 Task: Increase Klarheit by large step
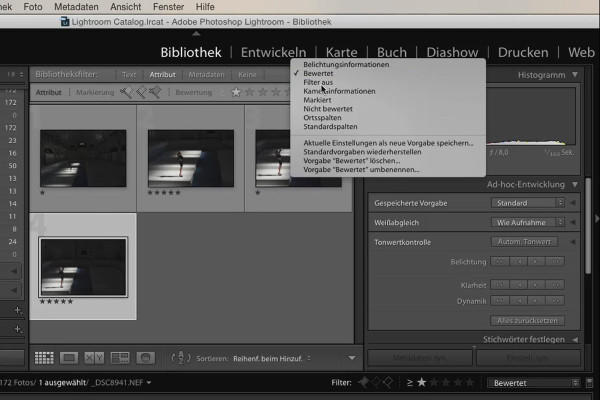[x=555, y=285]
